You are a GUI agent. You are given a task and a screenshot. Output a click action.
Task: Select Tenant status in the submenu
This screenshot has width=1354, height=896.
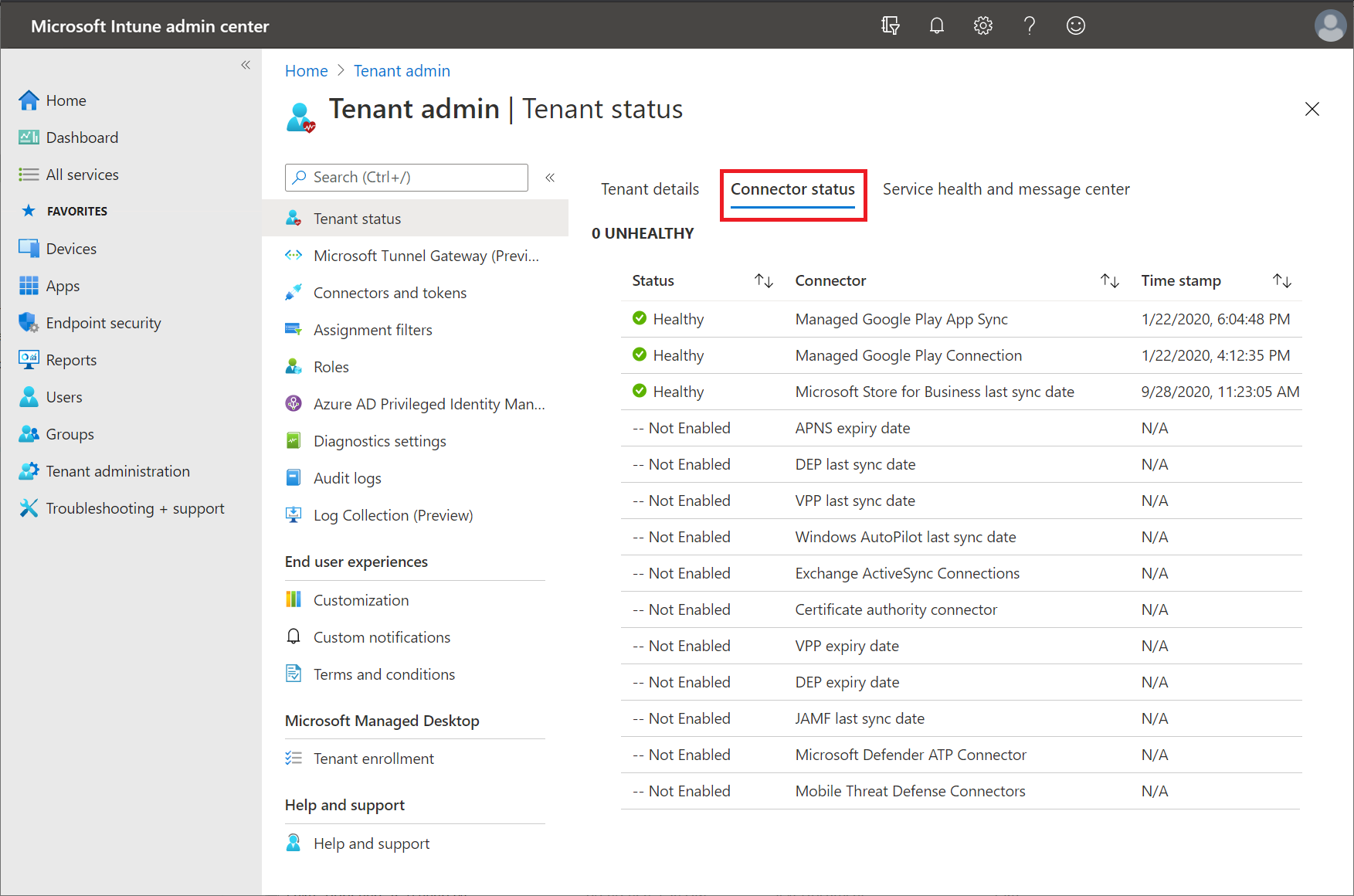click(x=416, y=219)
